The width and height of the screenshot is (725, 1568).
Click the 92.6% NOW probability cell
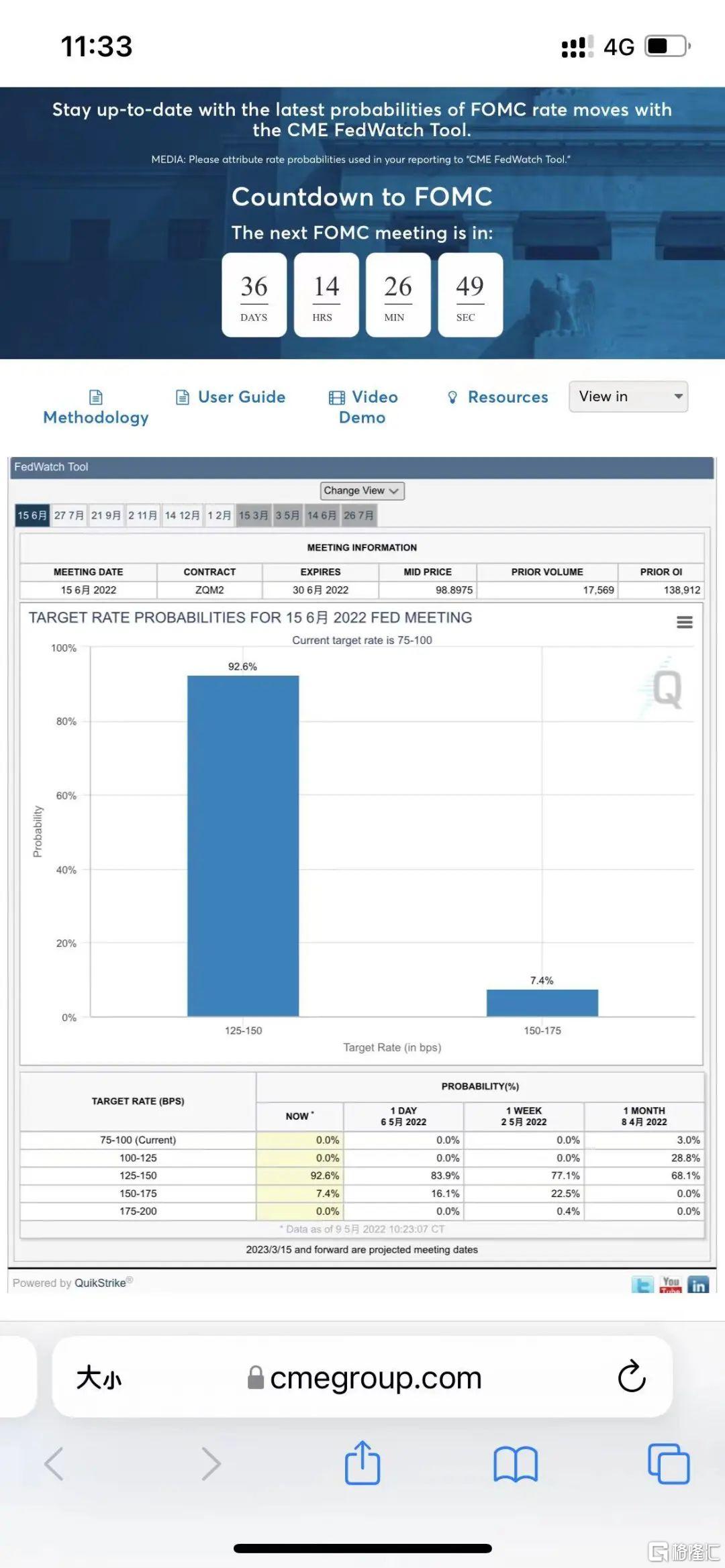(x=299, y=1175)
